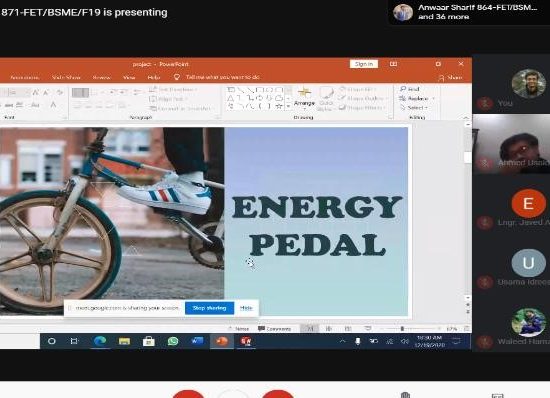Image resolution: width=550 pixels, height=398 pixels.
Task: Open the Word icon in taskbar
Action: coord(197,341)
